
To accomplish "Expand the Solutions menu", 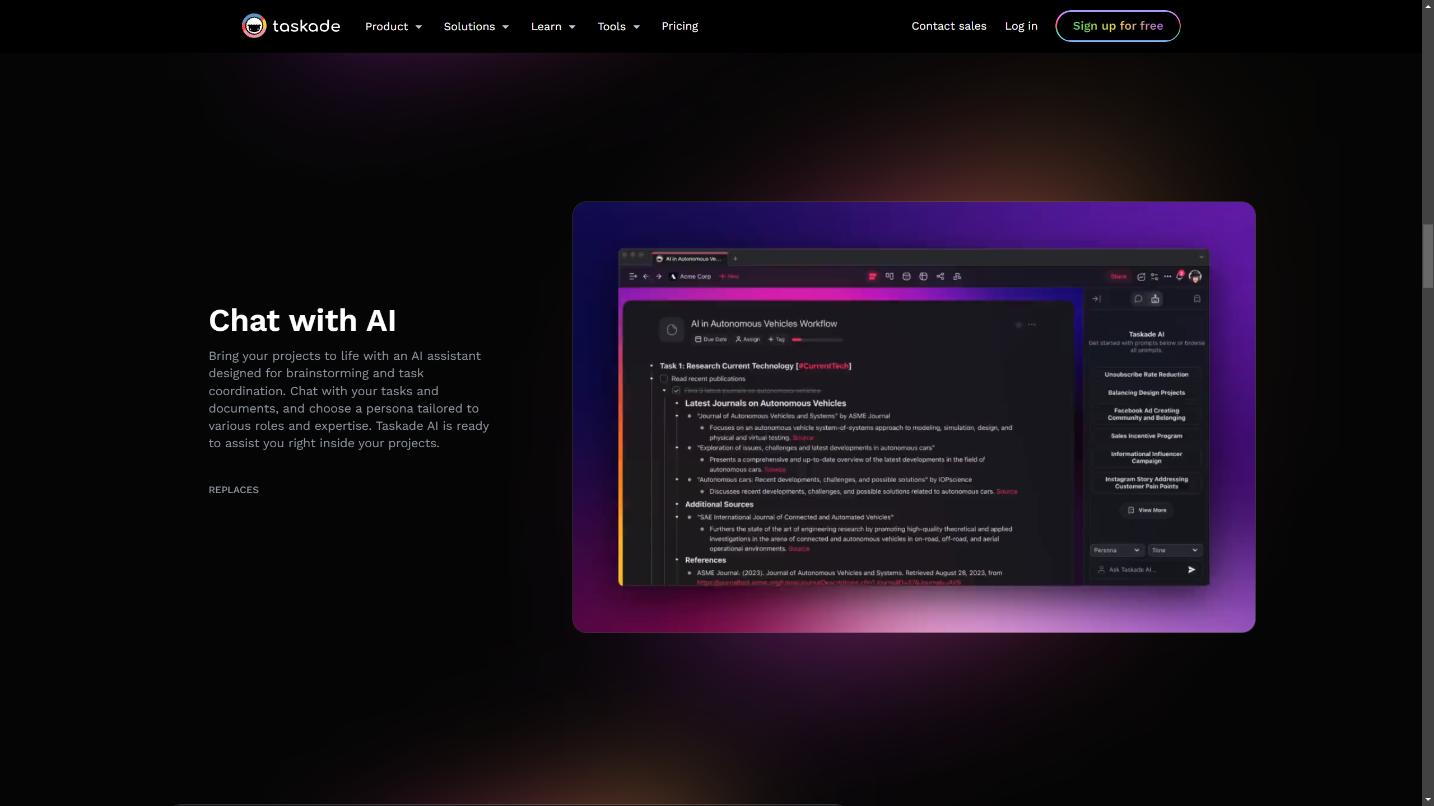I will (476, 26).
